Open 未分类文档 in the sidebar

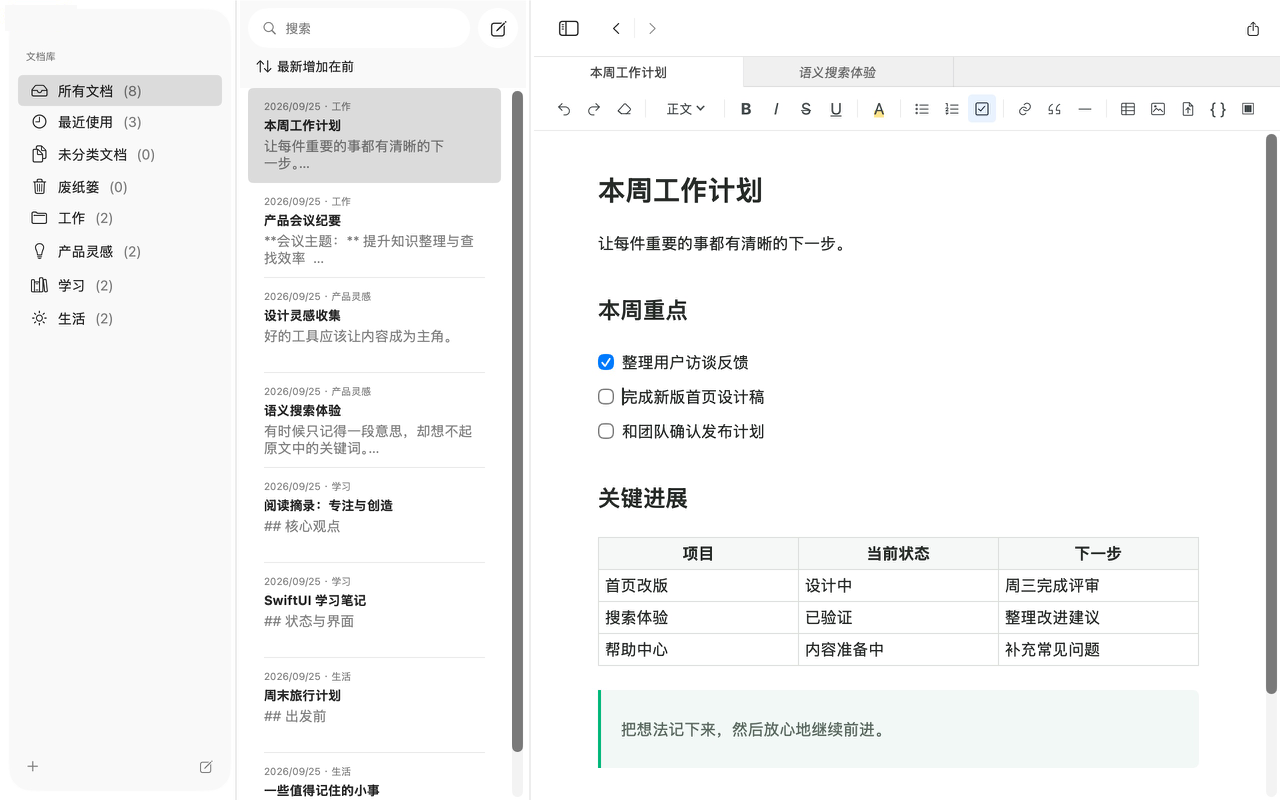point(120,154)
